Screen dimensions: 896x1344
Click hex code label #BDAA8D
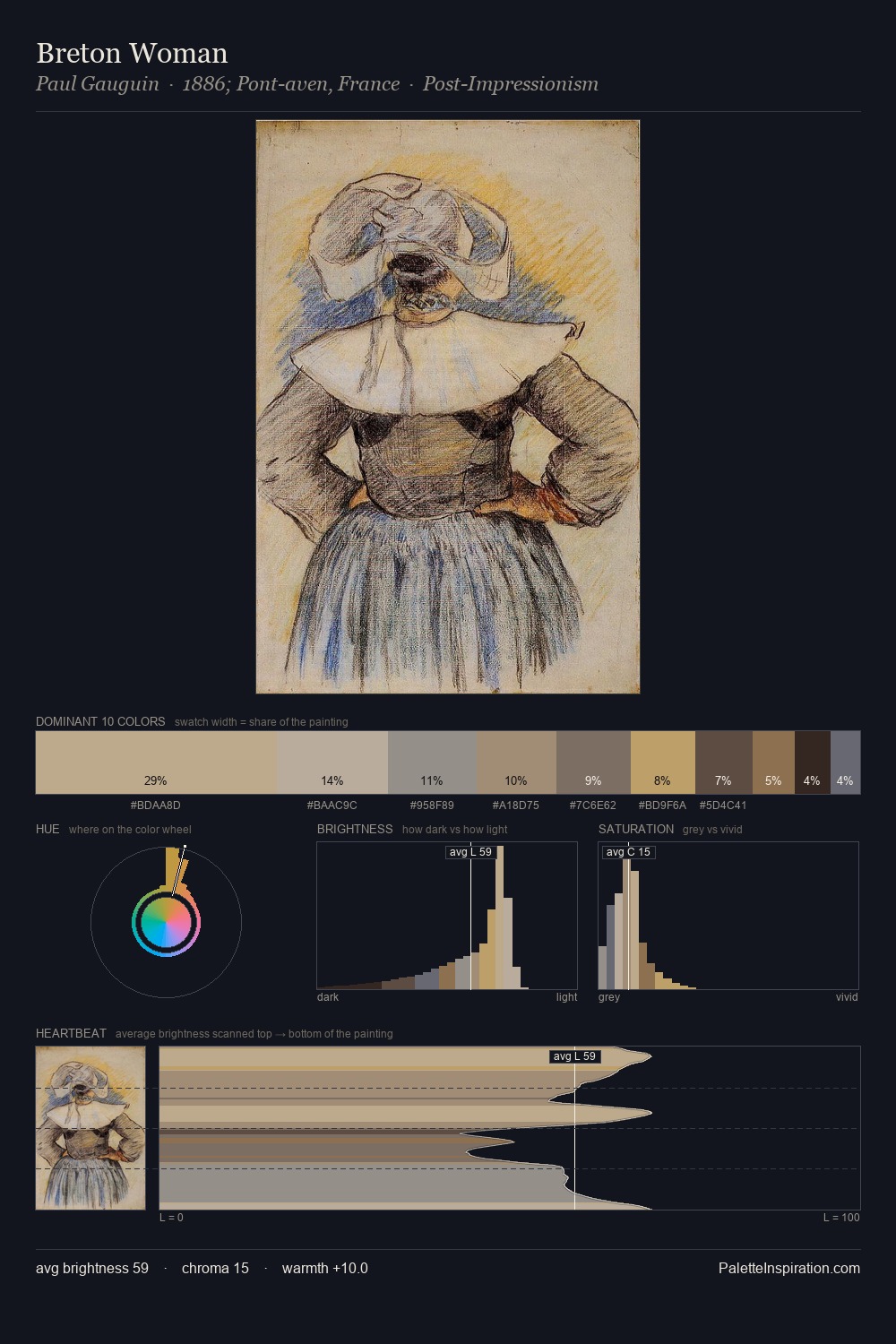pyautogui.click(x=156, y=805)
